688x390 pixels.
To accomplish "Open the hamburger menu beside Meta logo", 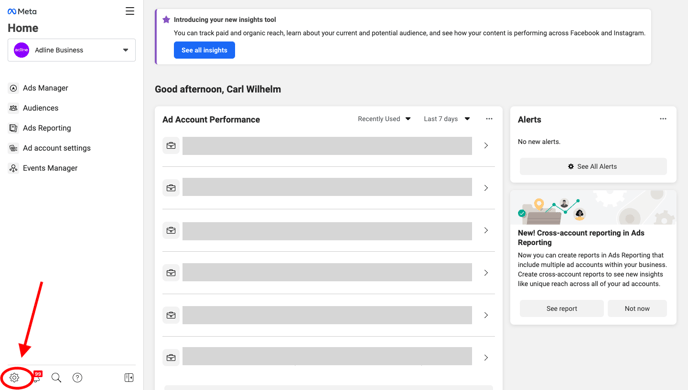I will coord(130,11).
